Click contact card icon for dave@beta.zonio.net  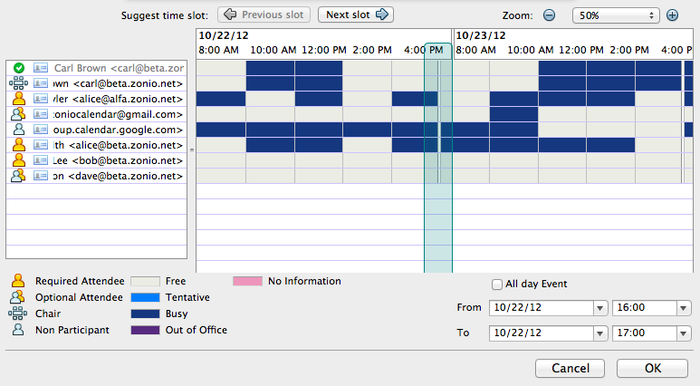(41, 176)
